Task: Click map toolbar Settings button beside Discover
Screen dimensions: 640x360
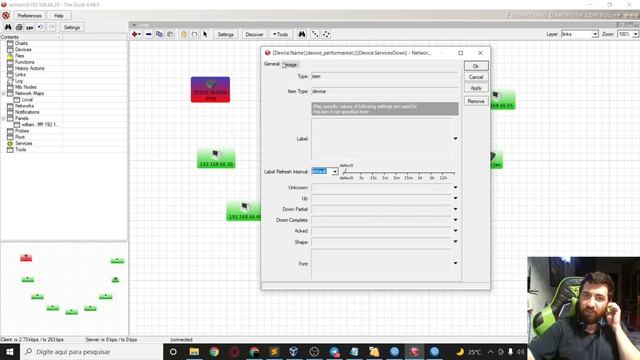Action: tap(226, 34)
